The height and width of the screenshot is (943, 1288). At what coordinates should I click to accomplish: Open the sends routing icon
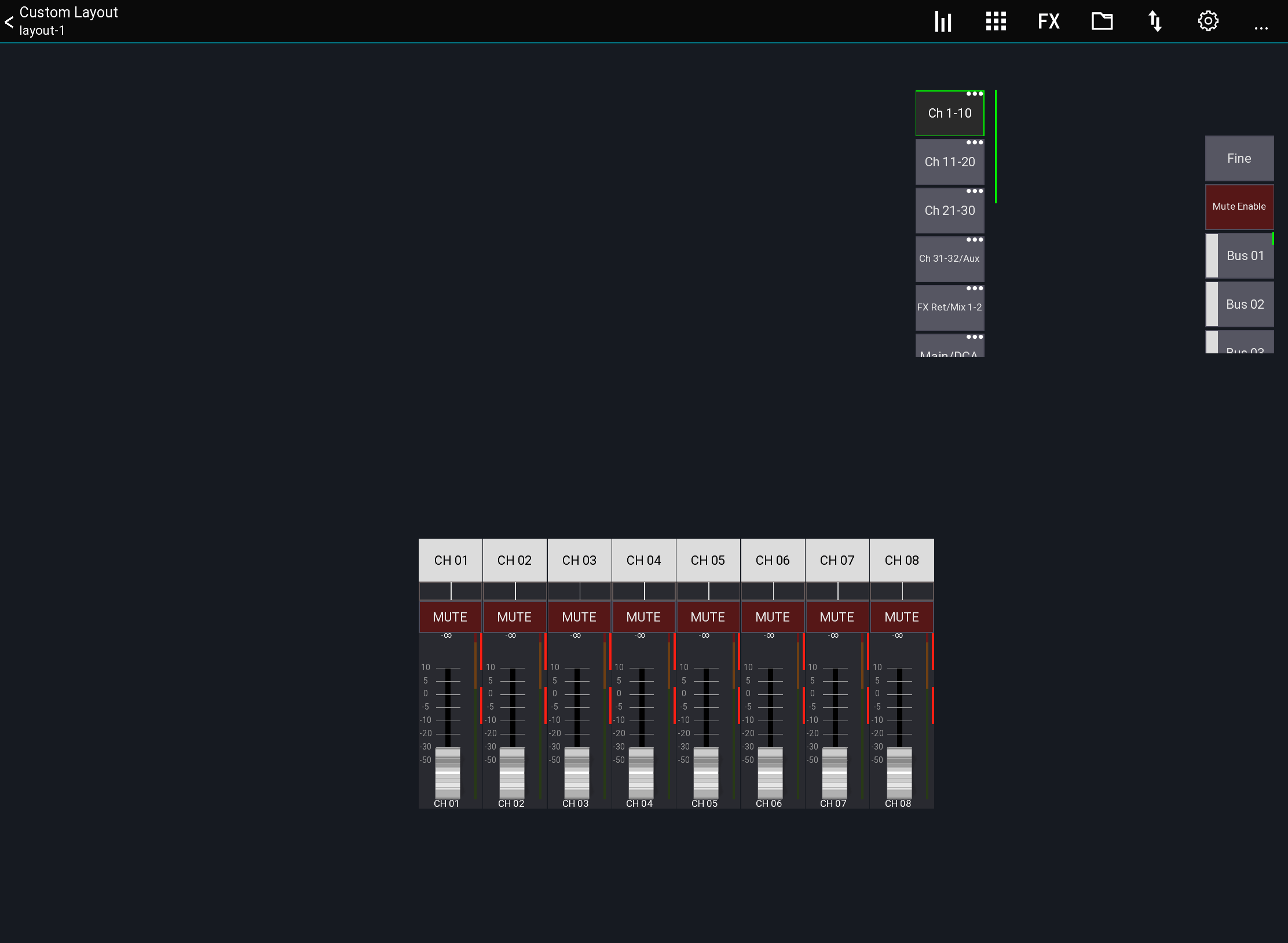click(1154, 21)
